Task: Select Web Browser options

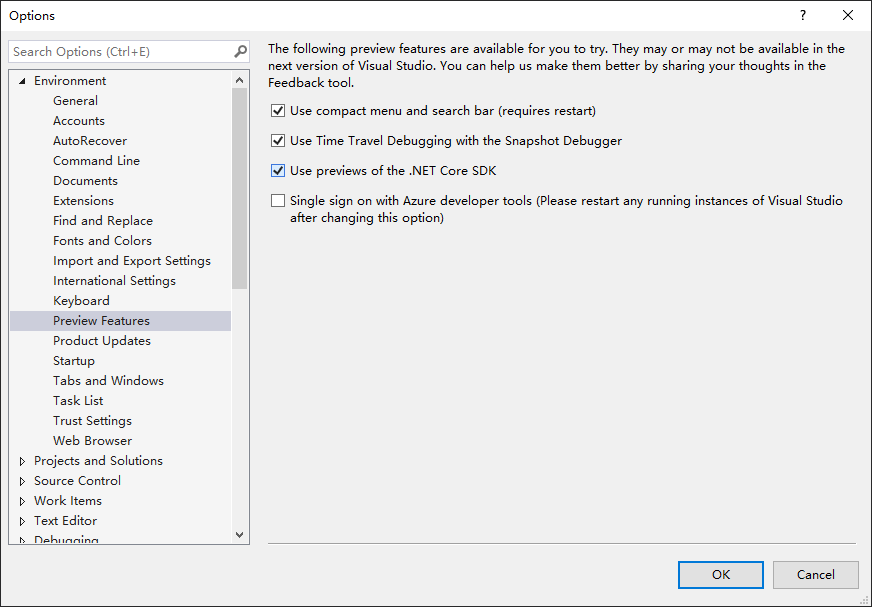Action: 92,441
